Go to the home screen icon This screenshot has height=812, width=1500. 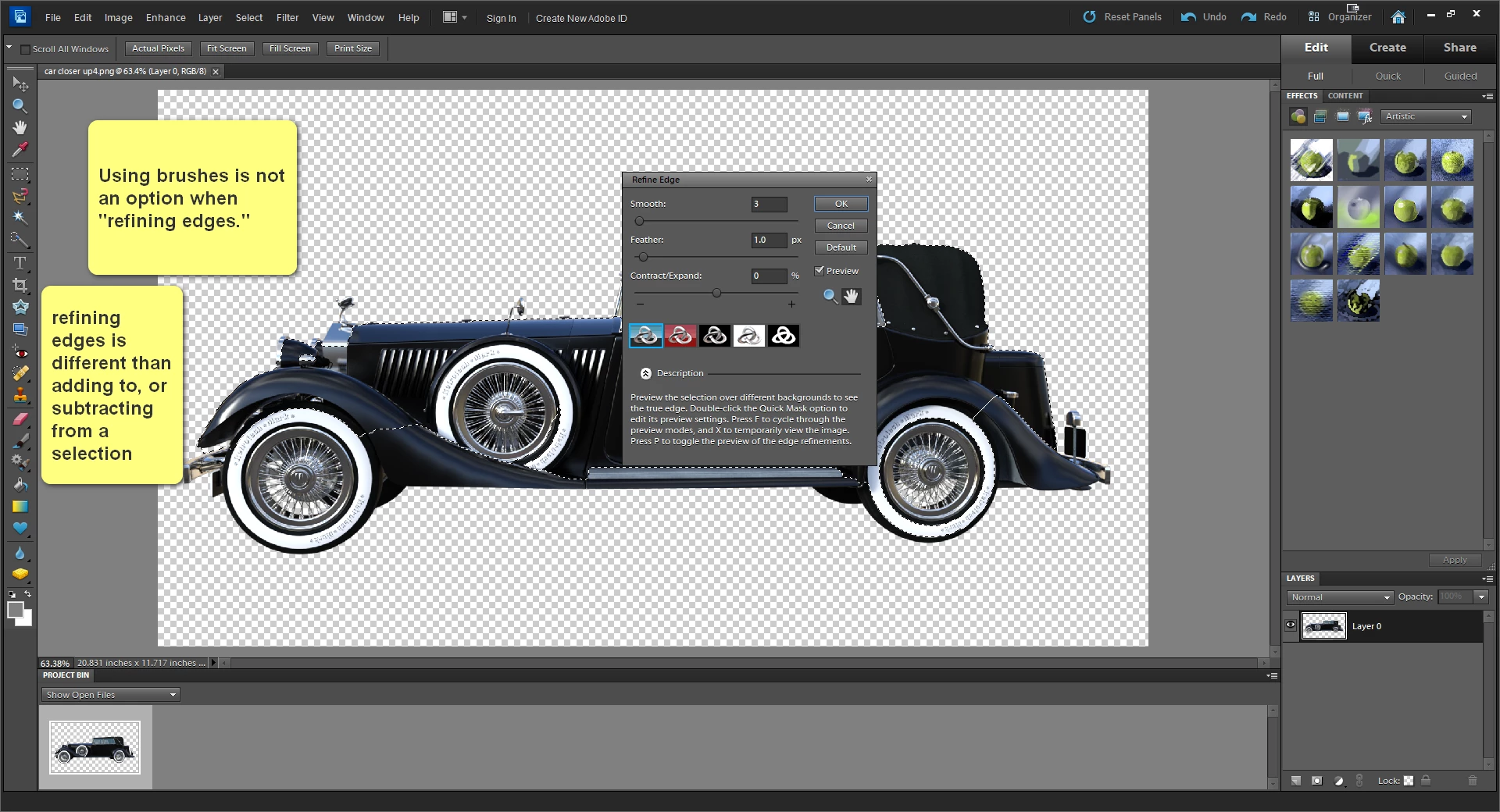click(1398, 17)
